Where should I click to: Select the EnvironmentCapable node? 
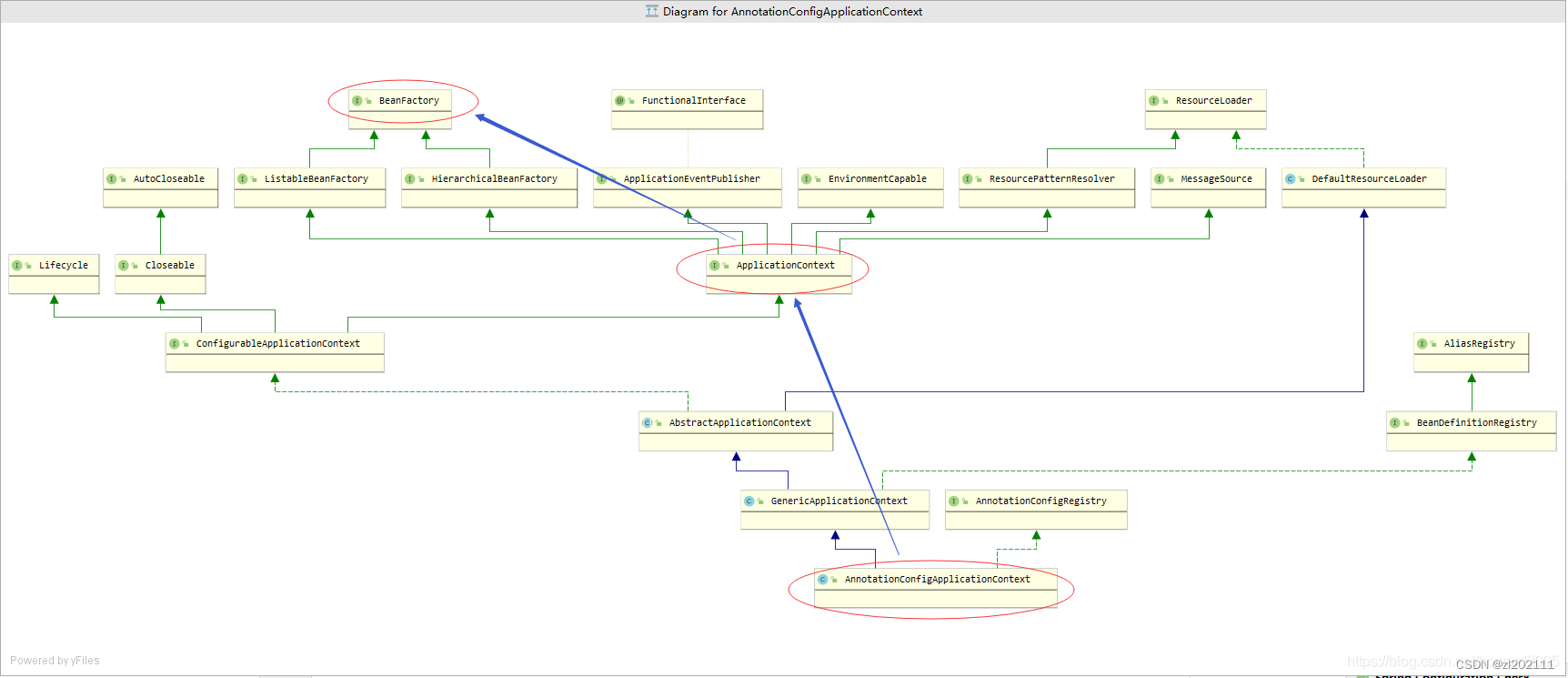[x=870, y=187]
